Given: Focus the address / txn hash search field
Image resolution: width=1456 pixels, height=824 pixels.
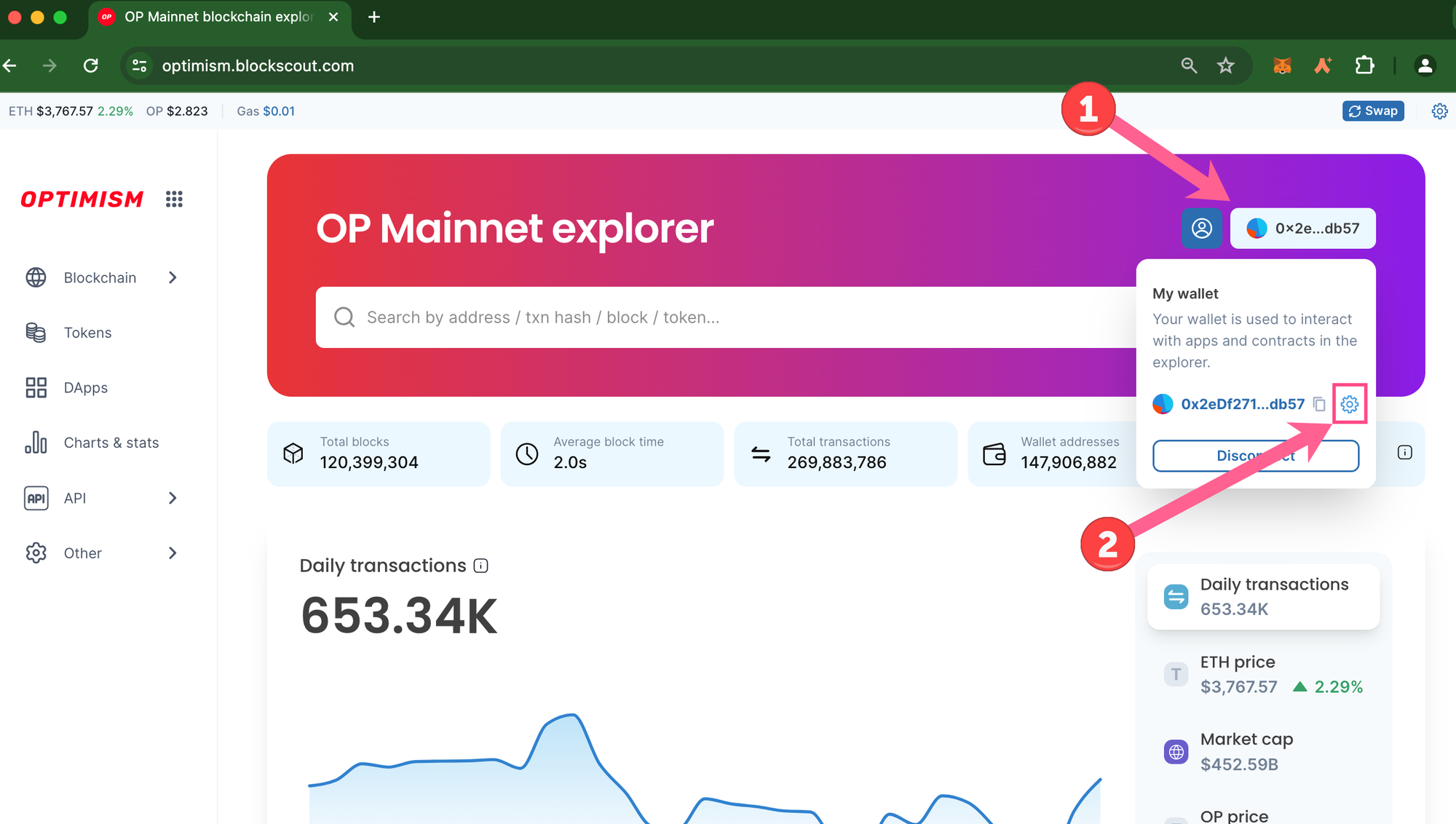Looking at the screenshot, I should [x=726, y=317].
